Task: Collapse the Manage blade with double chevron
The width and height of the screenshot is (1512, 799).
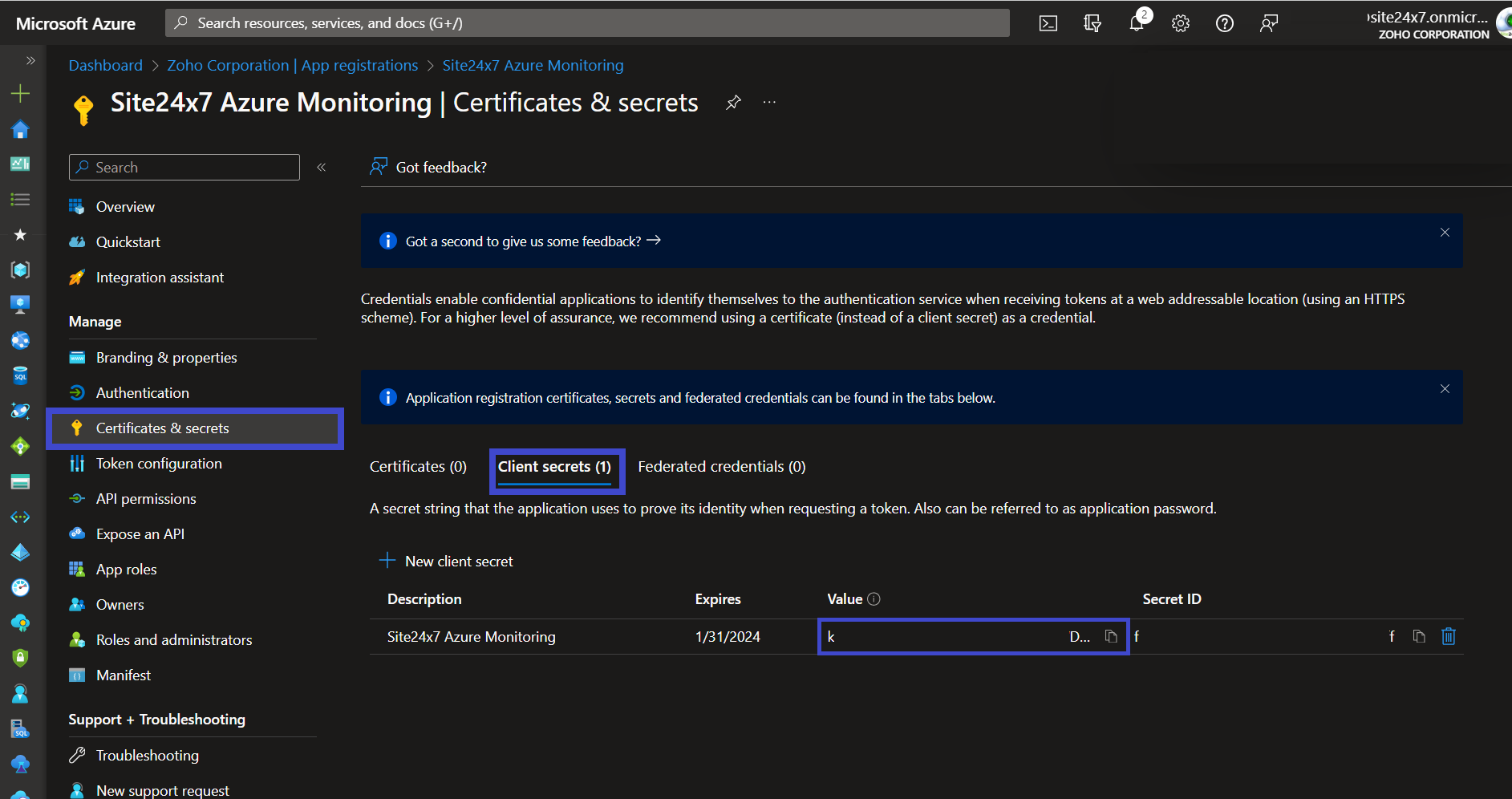Action: [x=321, y=167]
